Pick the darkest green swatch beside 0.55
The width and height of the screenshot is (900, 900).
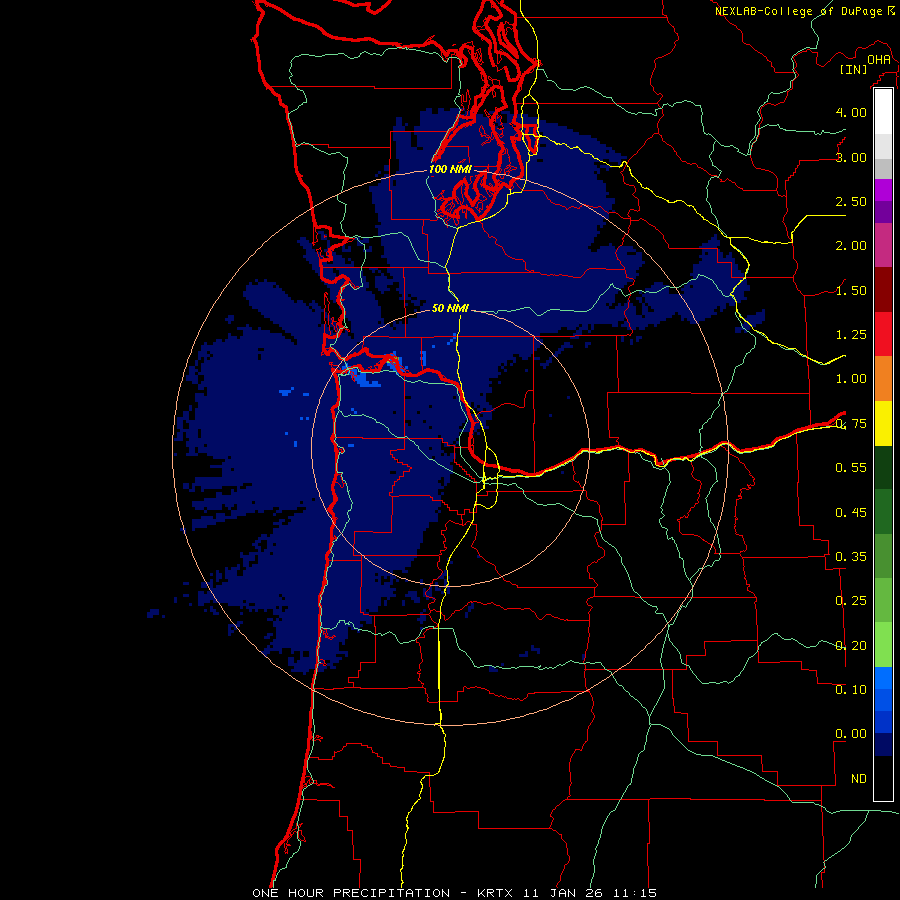883,467
